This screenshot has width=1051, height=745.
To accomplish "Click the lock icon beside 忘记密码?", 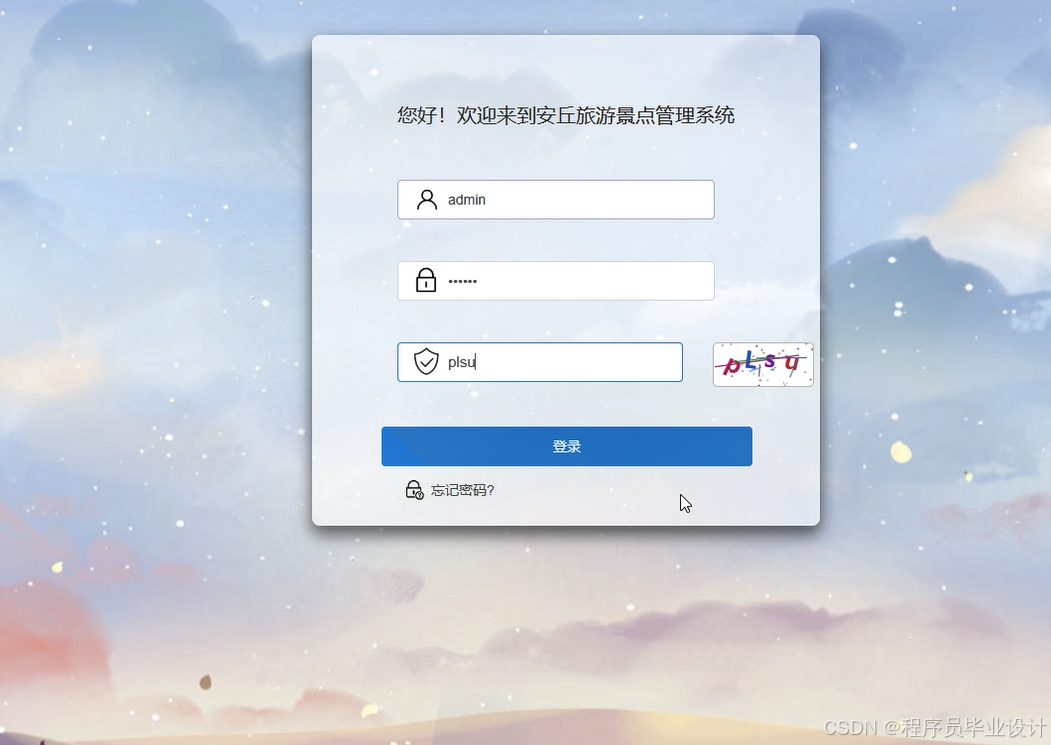I will click(x=414, y=490).
